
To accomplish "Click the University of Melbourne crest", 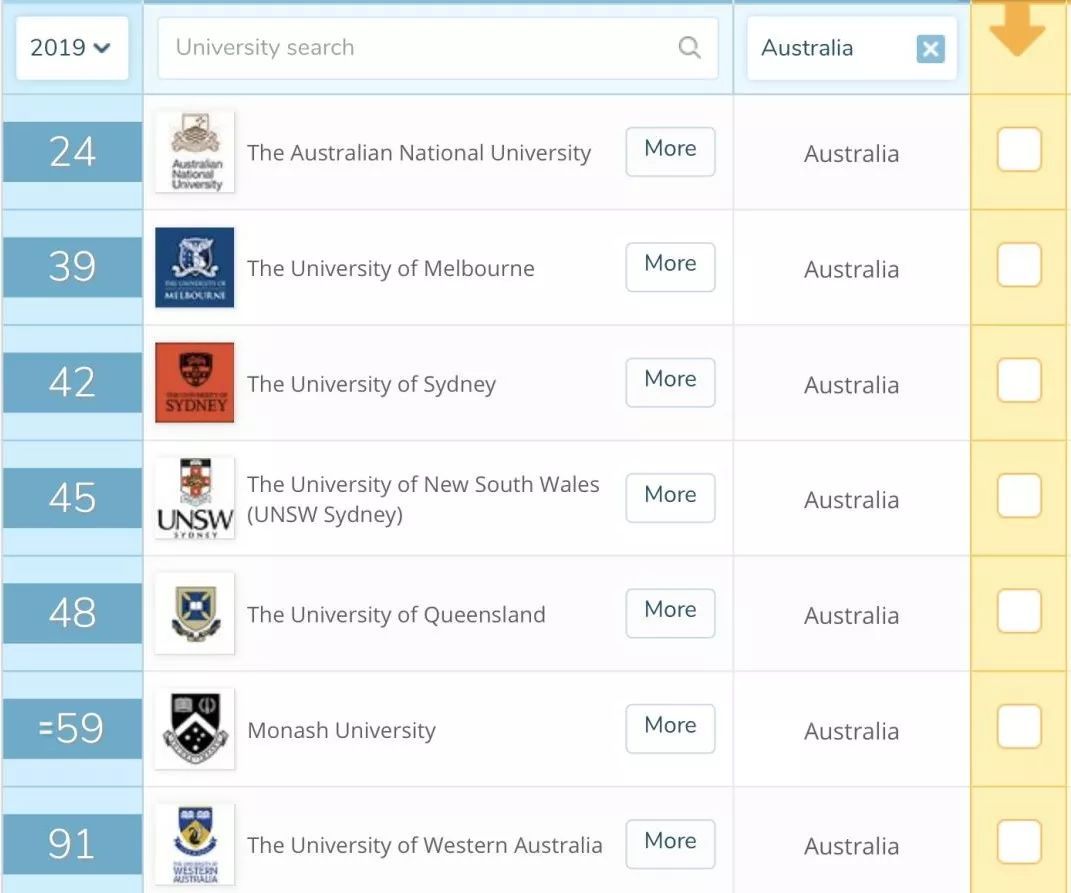I will pos(194,267).
